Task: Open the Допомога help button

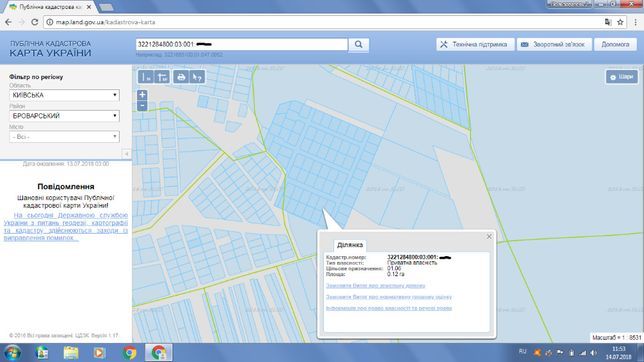Action: tap(615, 44)
